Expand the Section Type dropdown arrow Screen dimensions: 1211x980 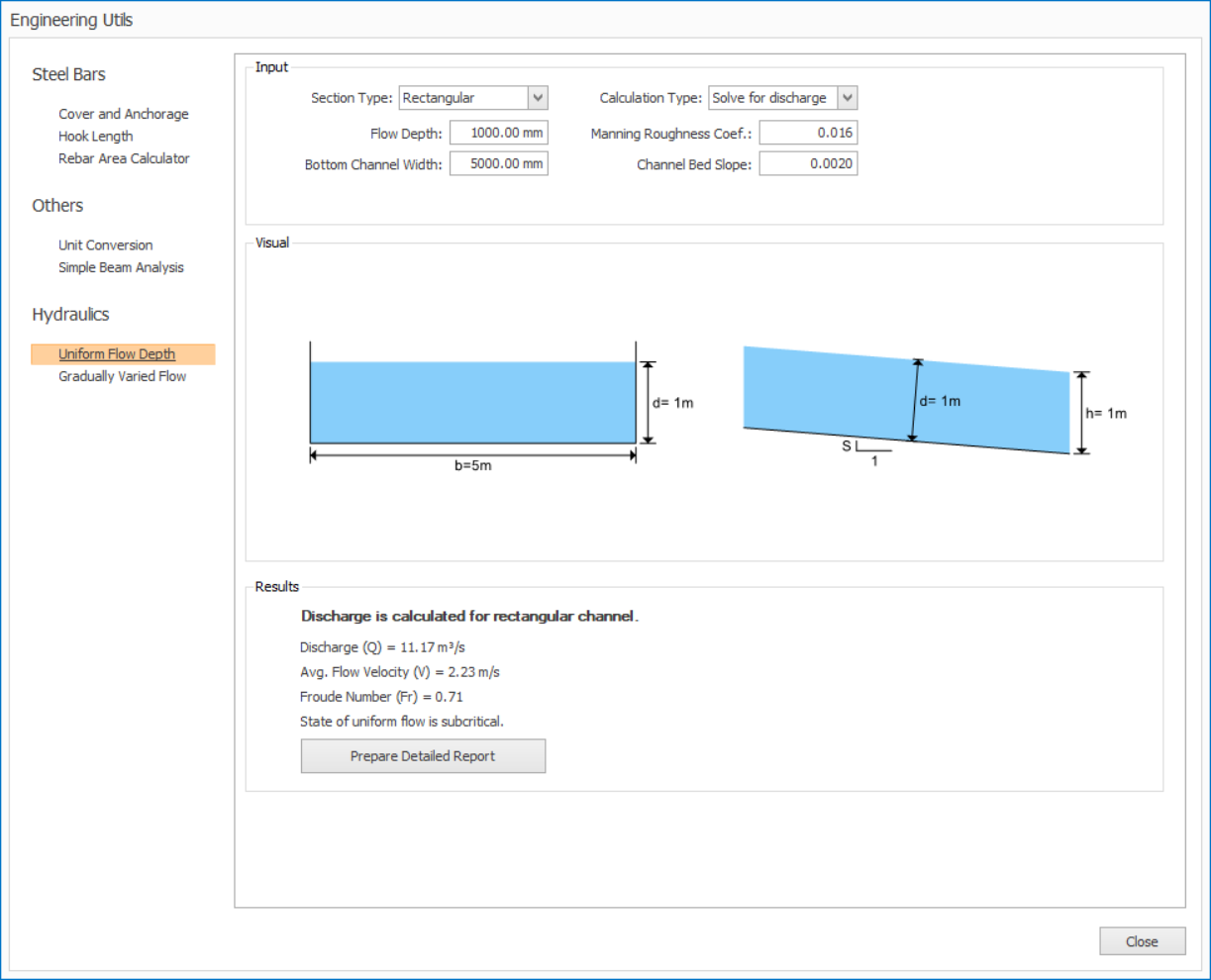click(538, 98)
